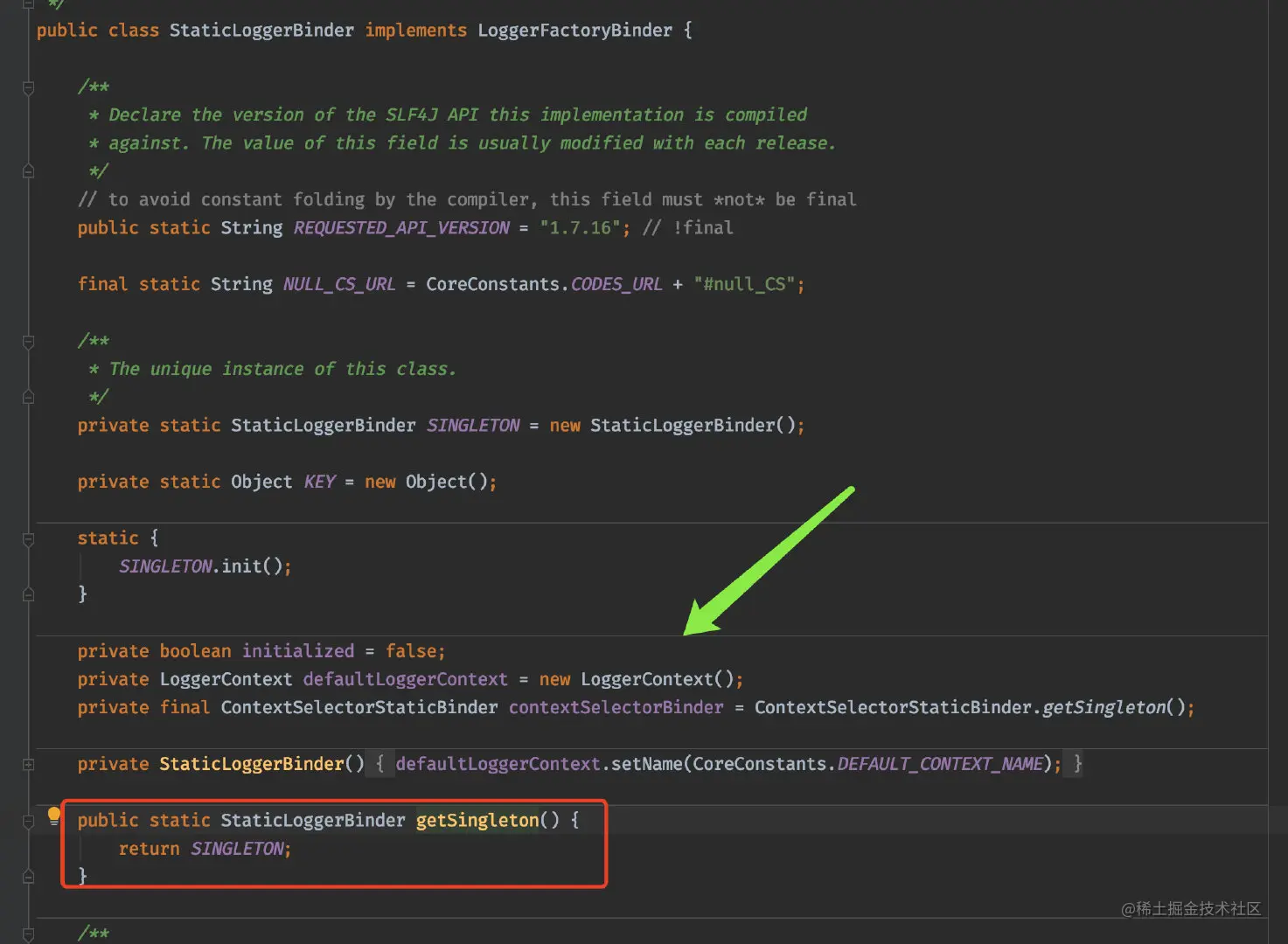The image size is (1288, 944).
Task: Click fold end marker closing the static block
Action: point(28,594)
